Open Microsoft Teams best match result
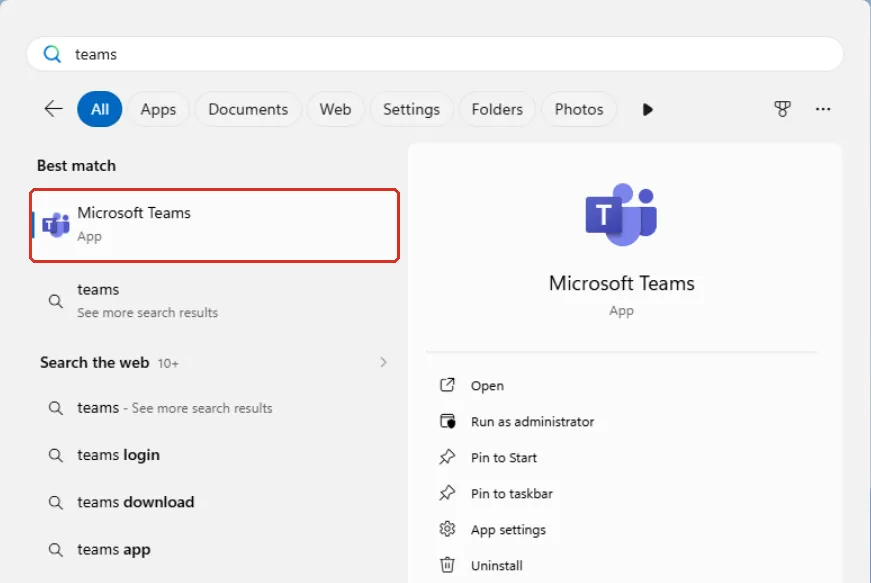The image size is (871, 583). (x=214, y=225)
